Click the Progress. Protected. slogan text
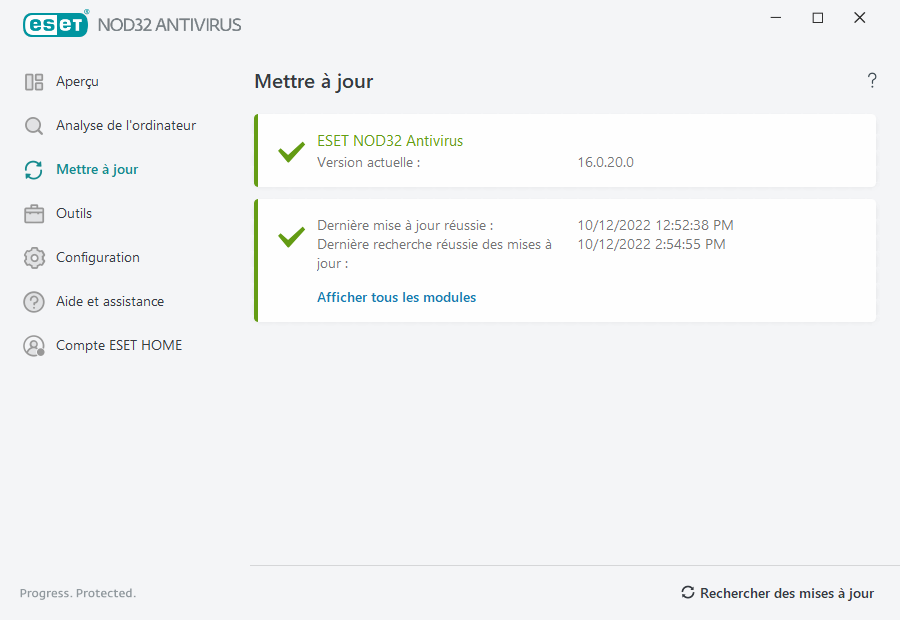Screen dimensions: 900x620 click(78, 593)
